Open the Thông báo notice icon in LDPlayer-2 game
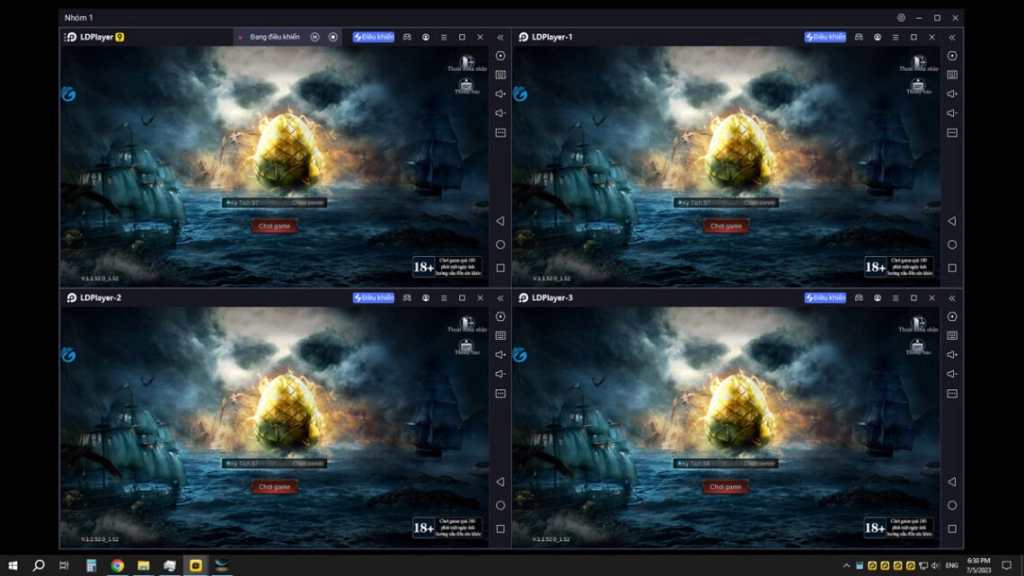This screenshot has height=576, width=1024. tap(466, 346)
